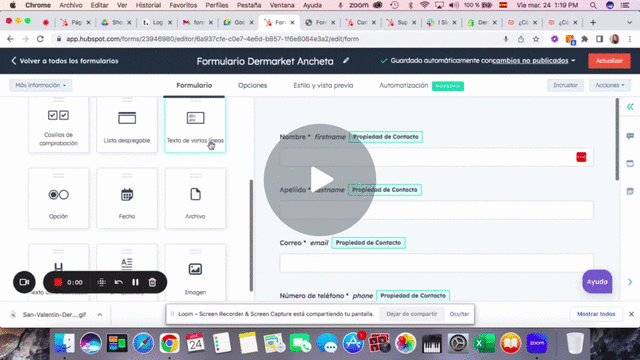The width and height of the screenshot is (640, 360).
Task: Add a Casillas de comprobación field
Action: [x=58, y=124]
